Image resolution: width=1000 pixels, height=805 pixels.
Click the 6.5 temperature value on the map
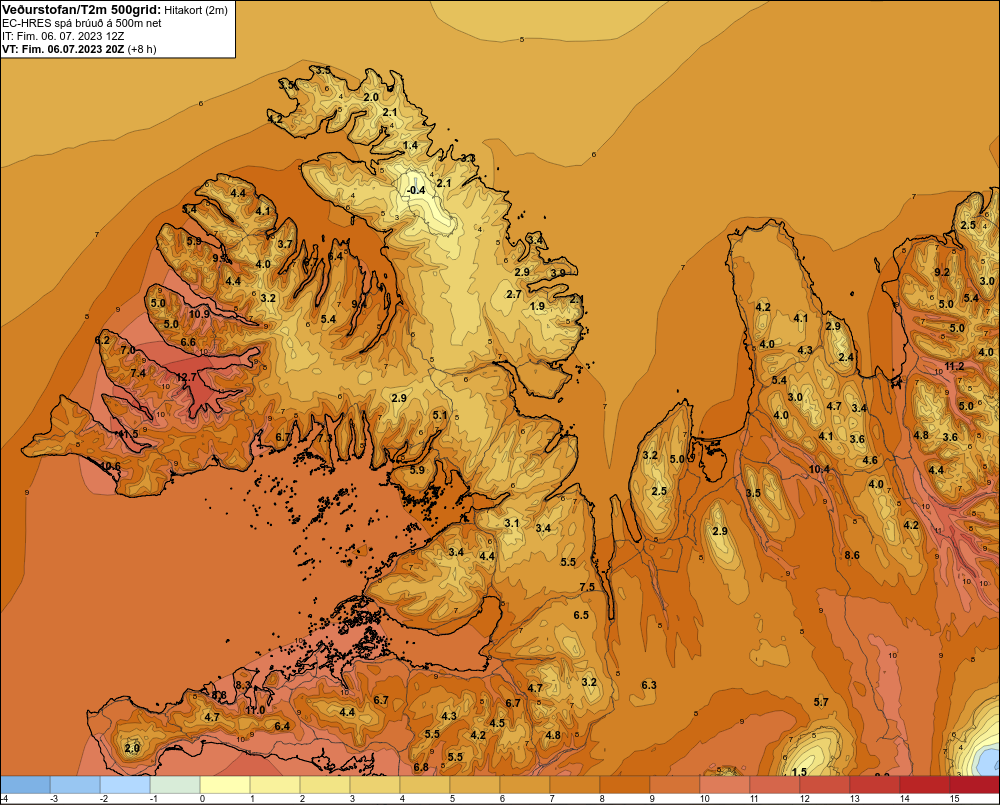(x=581, y=615)
